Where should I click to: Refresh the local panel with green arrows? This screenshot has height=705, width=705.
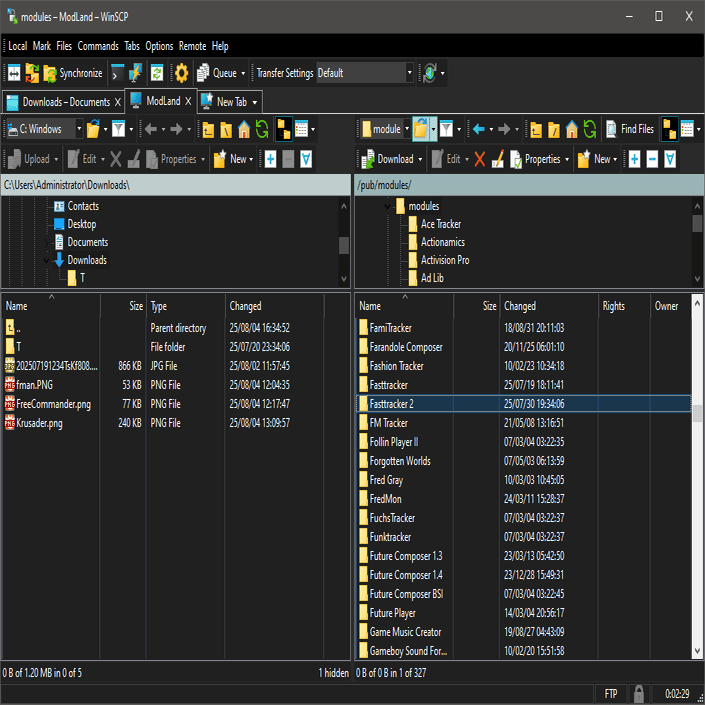click(262, 129)
